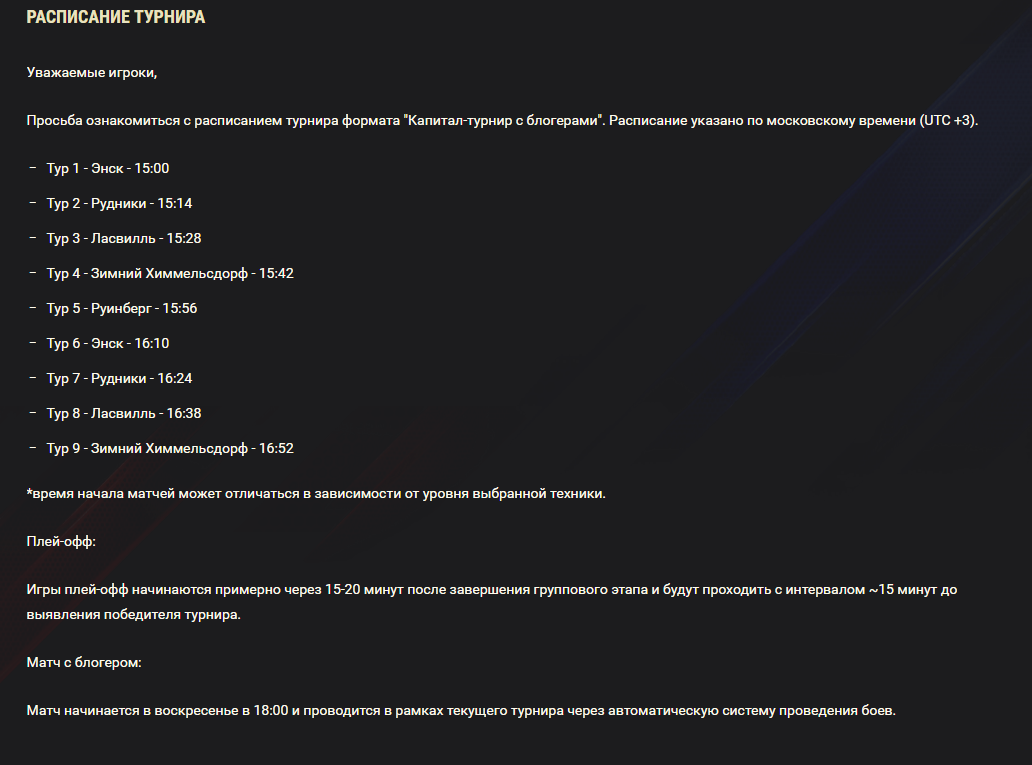Click the 'Тур 3 - Ласвилль - 15:28' entry
The image size is (1032, 765).
click(x=124, y=238)
